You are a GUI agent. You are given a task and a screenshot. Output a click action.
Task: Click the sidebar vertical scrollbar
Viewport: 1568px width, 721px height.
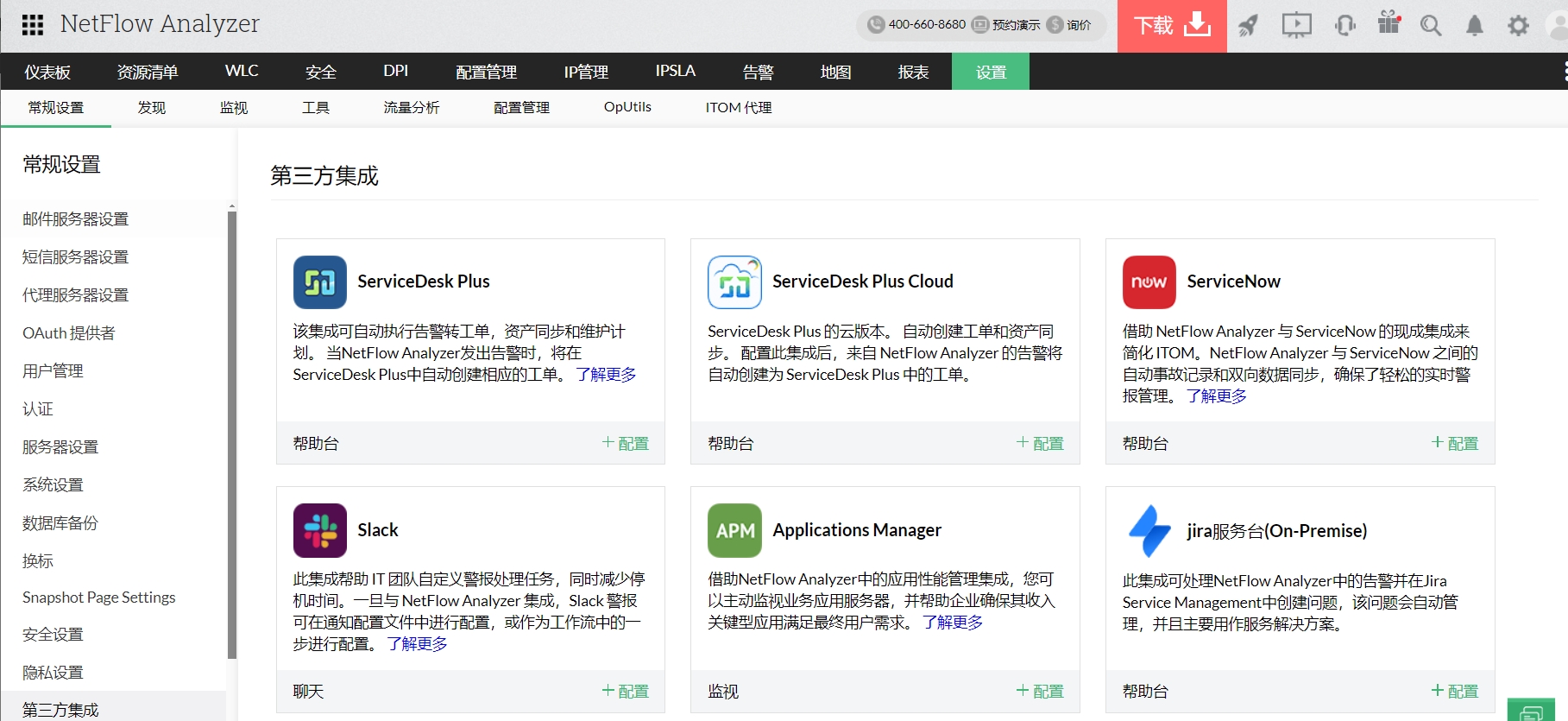click(x=231, y=432)
